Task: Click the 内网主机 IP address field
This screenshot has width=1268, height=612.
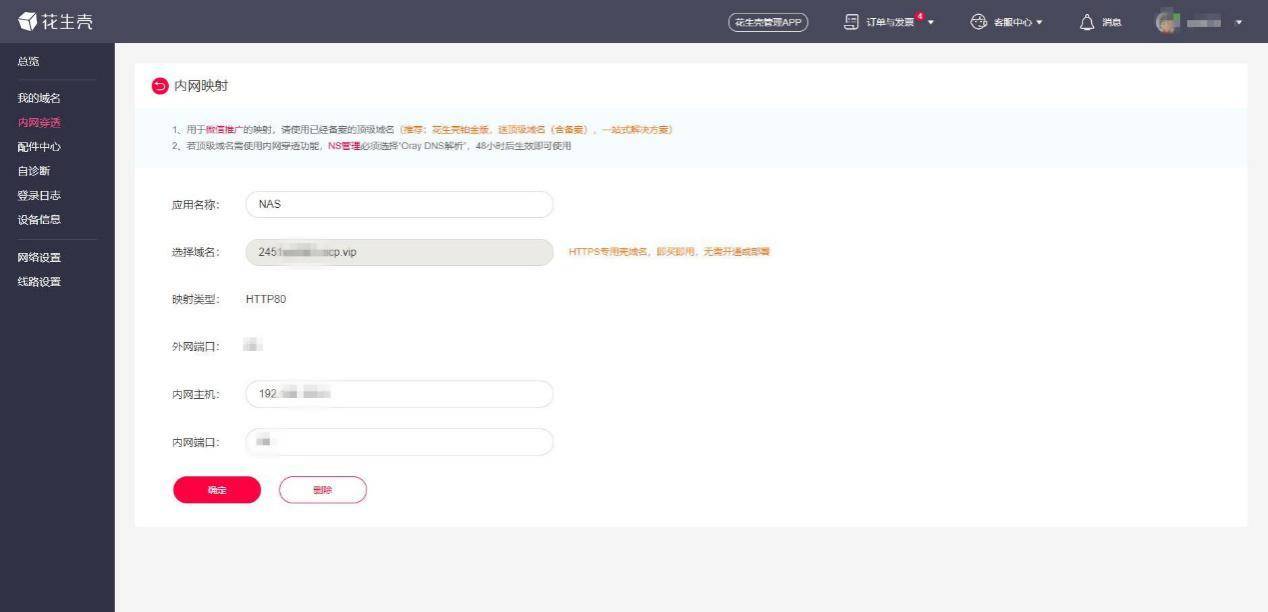Action: (399, 394)
